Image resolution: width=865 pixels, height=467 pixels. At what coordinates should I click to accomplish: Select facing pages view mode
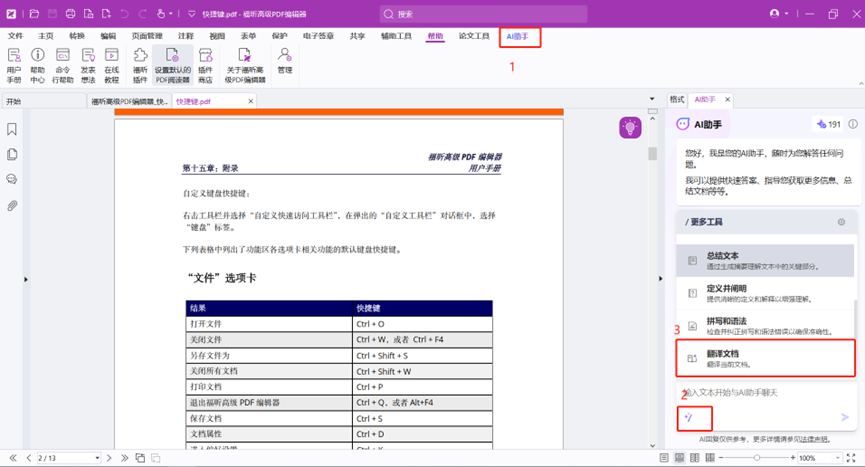[695, 458]
